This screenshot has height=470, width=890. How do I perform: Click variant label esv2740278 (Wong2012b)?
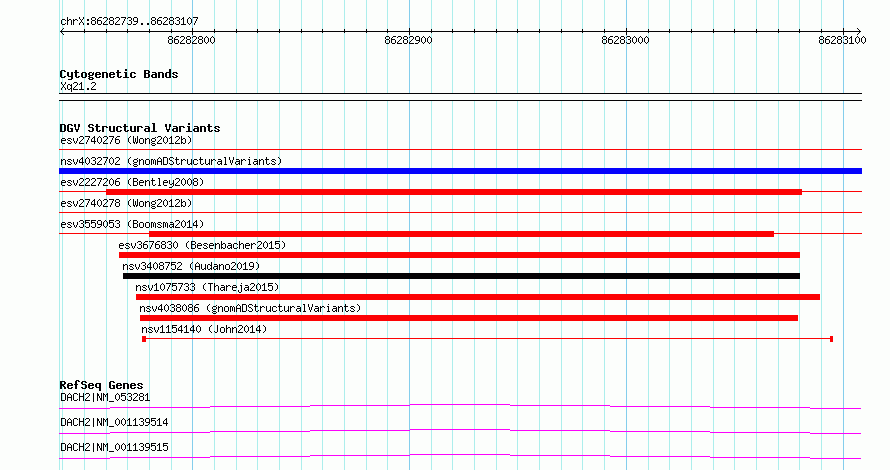pyautogui.click(x=126, y=203)
